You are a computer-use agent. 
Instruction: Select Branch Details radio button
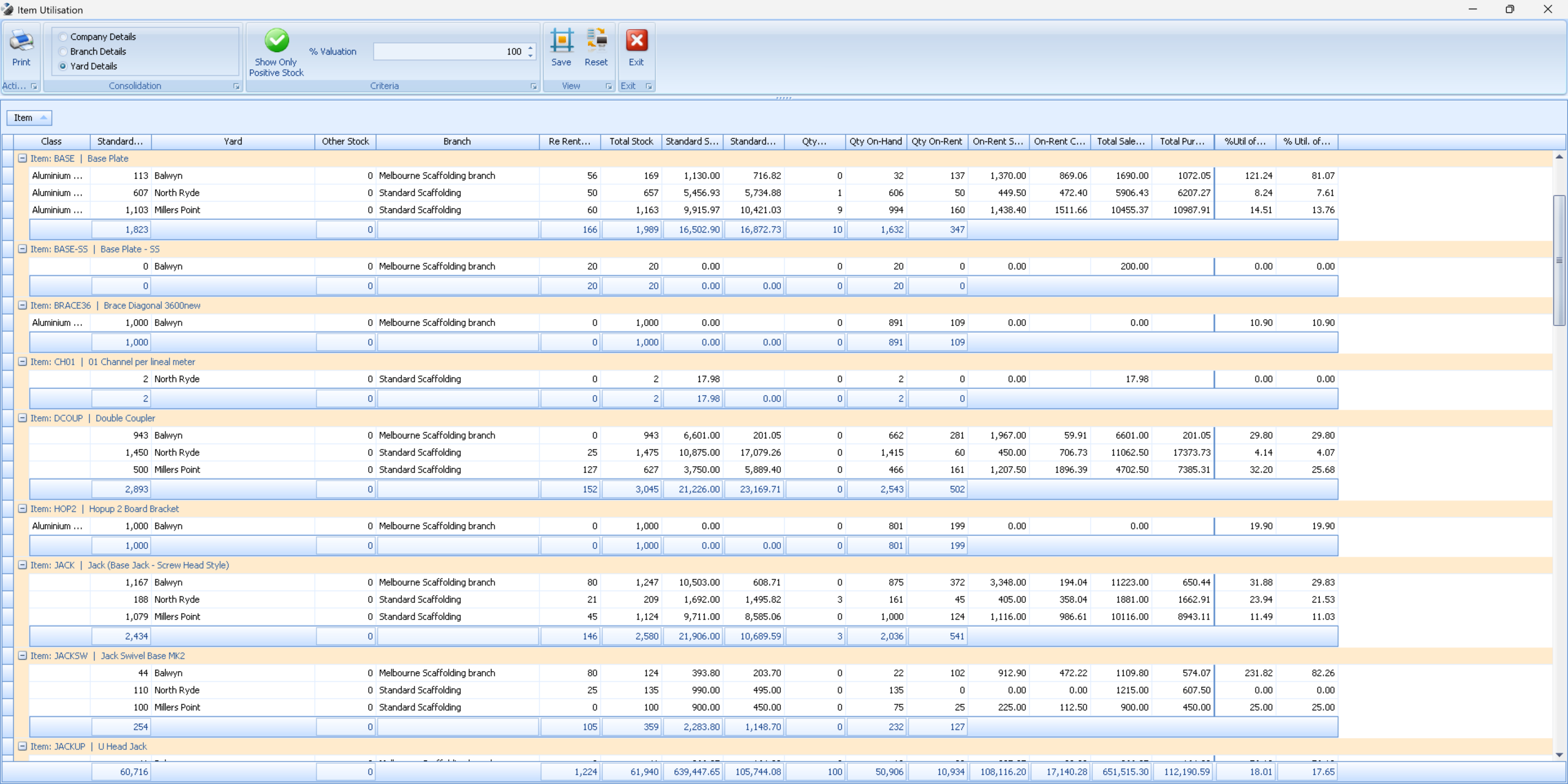63,51
